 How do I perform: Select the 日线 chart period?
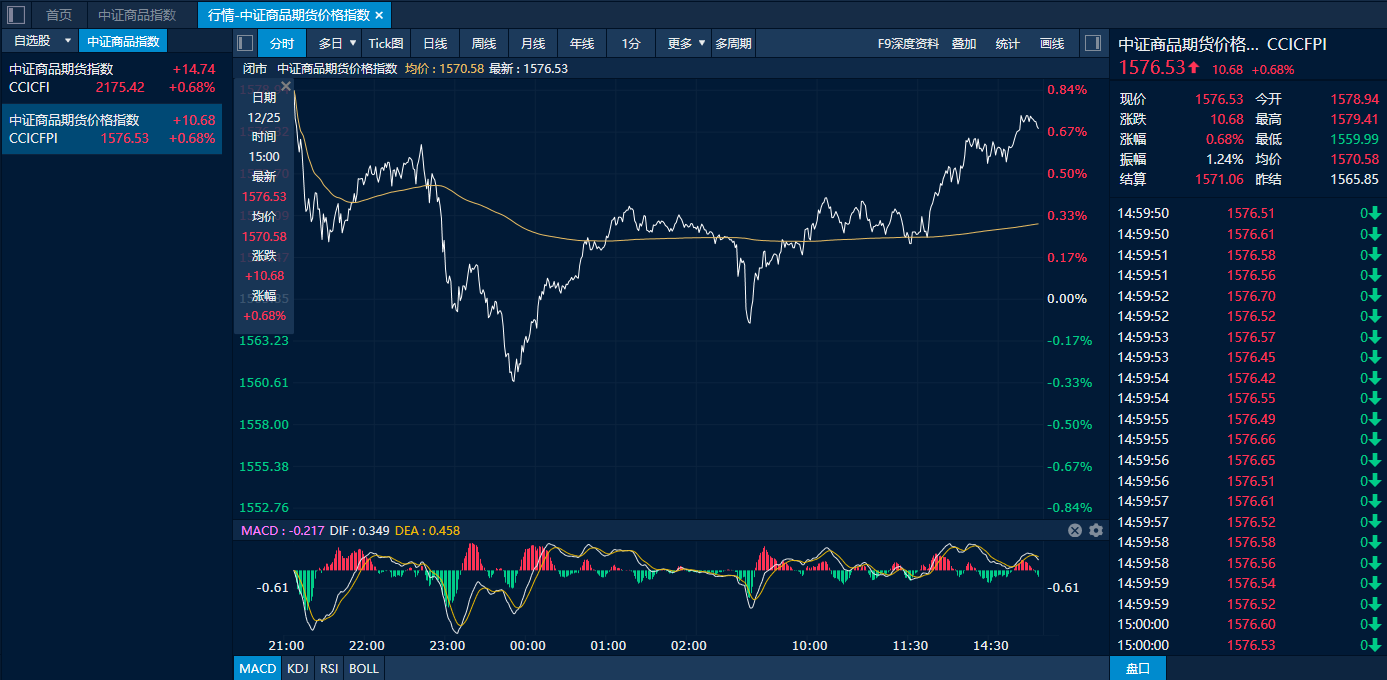[435, 43]
